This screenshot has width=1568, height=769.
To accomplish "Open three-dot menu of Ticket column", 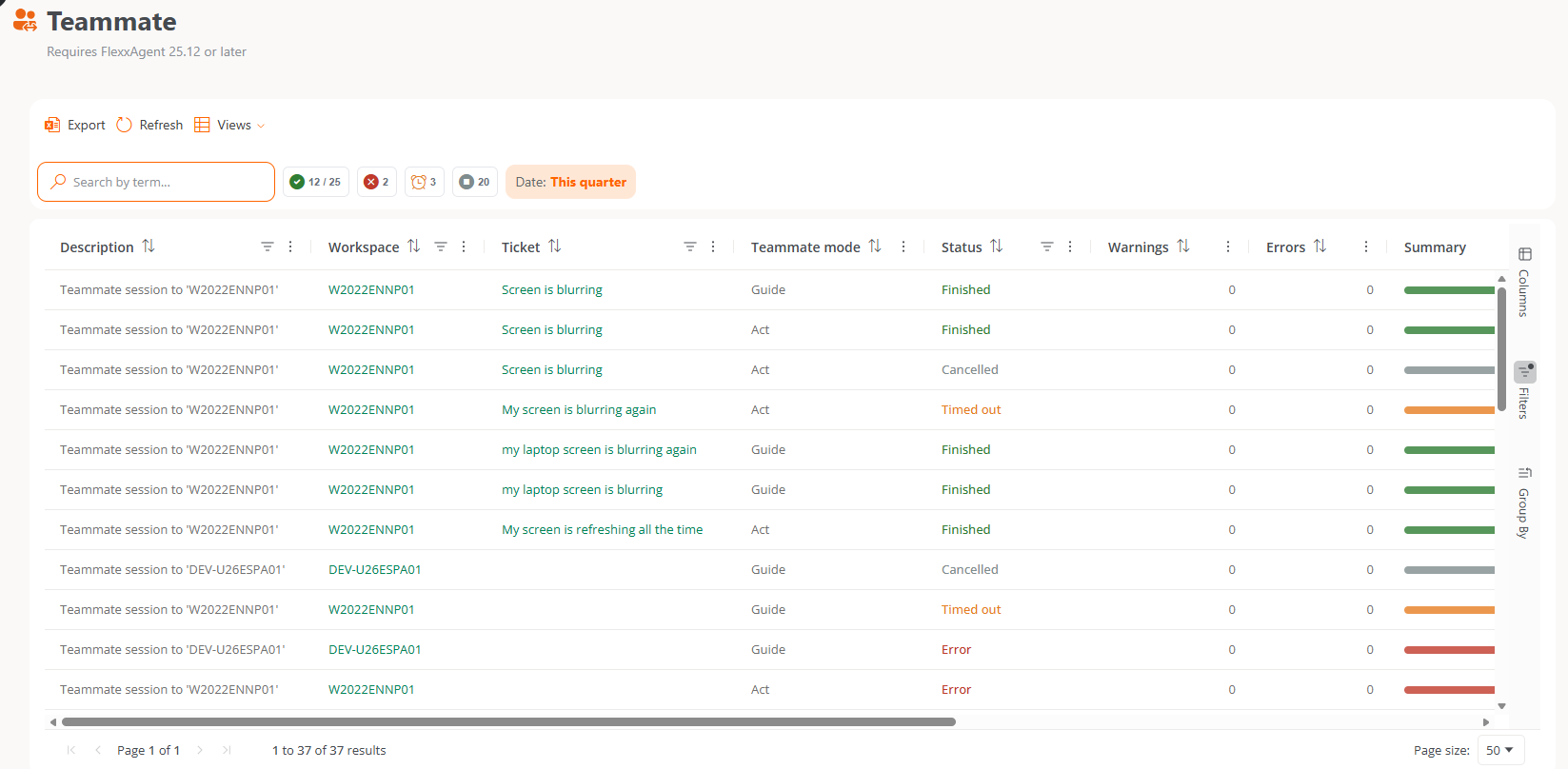I will [x=713, y=246].
